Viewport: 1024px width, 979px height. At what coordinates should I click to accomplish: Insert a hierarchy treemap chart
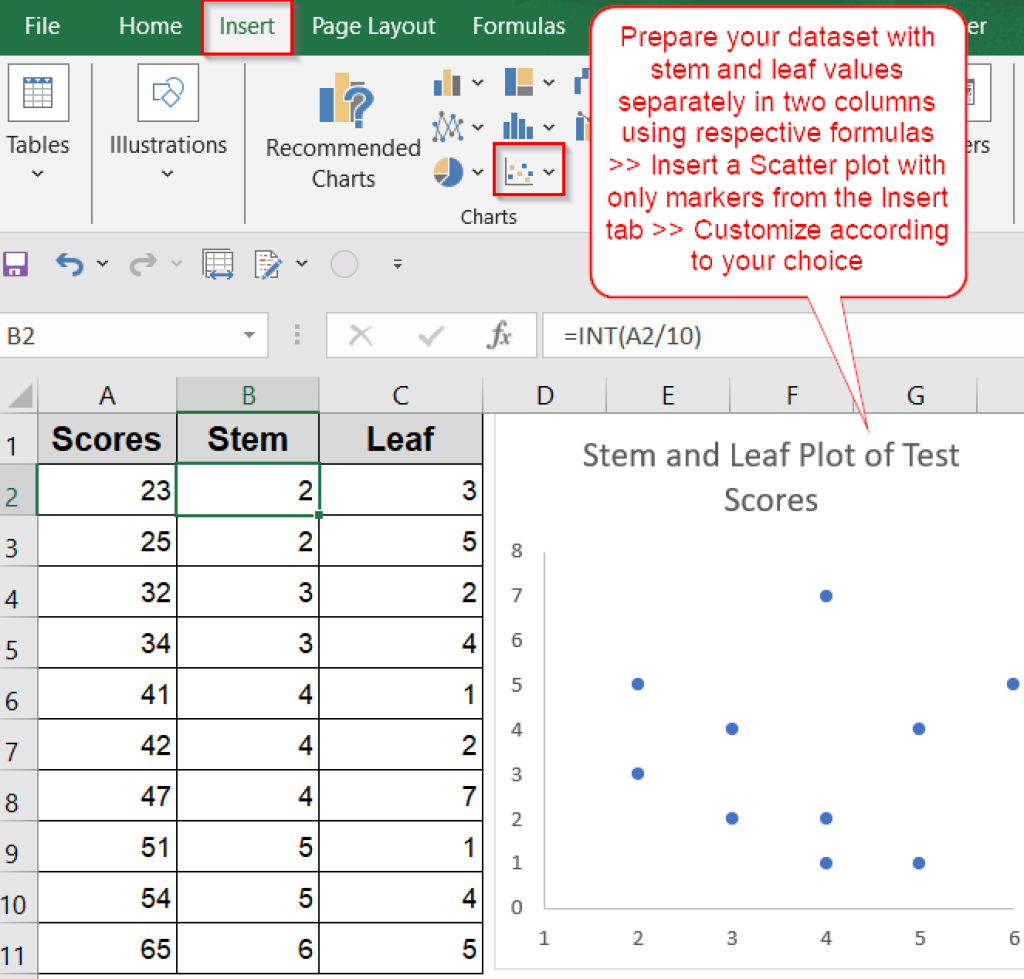point(519,81)
